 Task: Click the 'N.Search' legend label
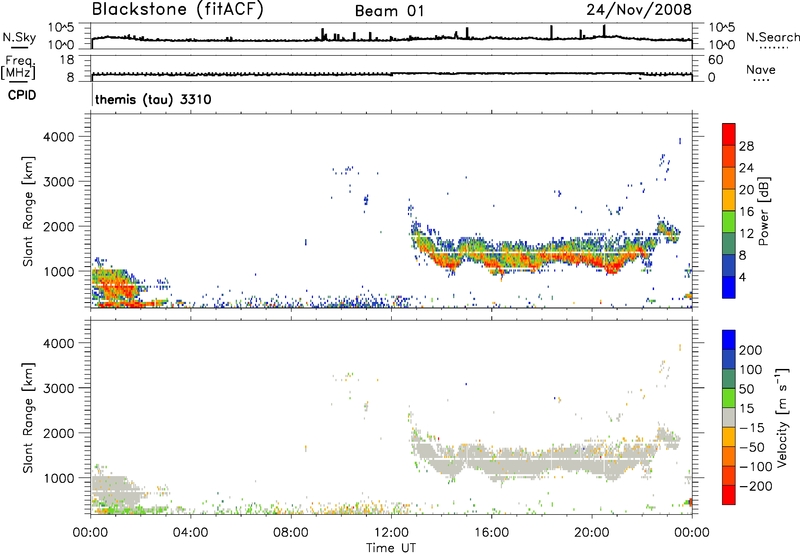tap(772, 37)
